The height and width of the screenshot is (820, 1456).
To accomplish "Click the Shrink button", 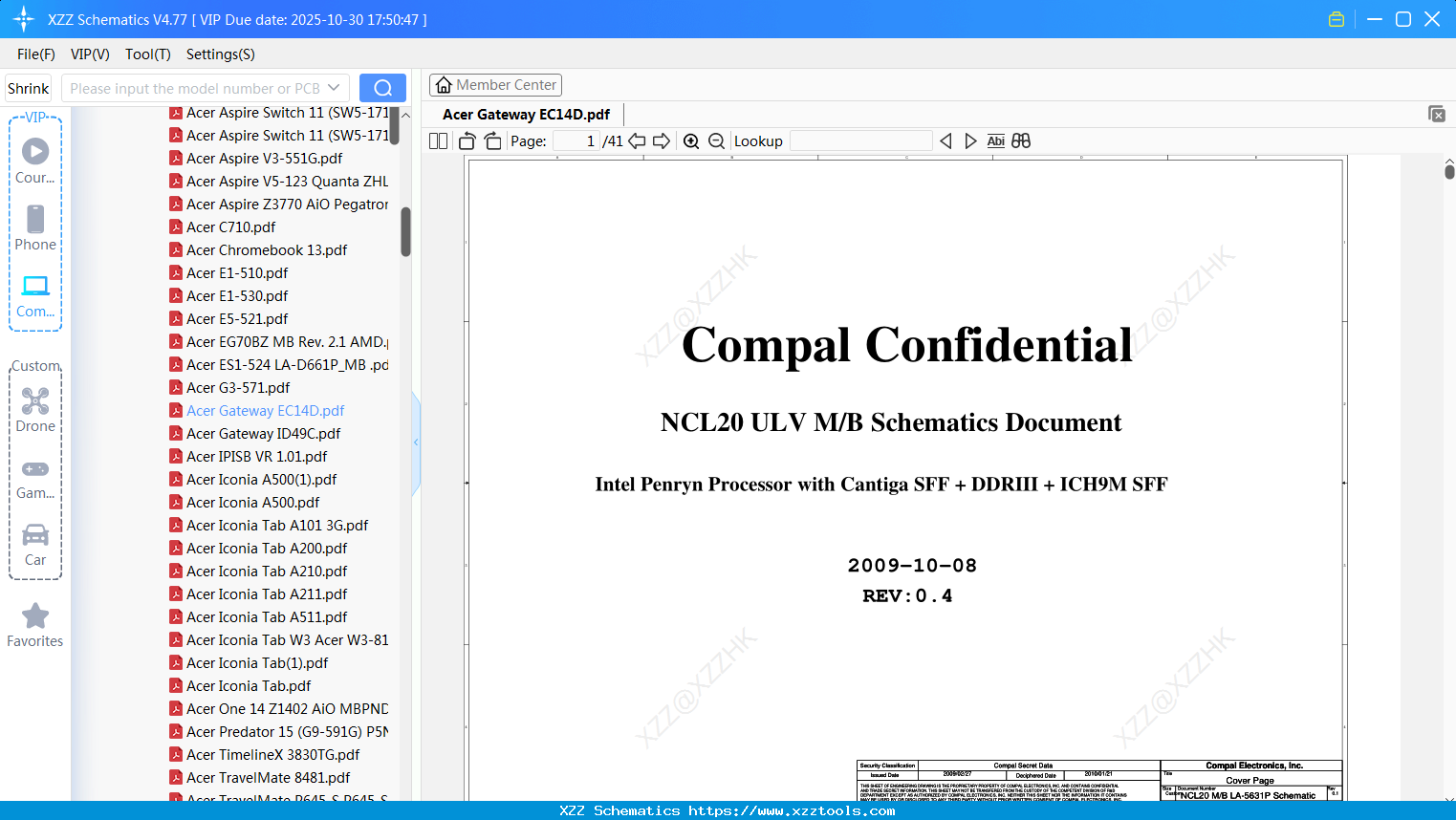I will coord(29,88).
